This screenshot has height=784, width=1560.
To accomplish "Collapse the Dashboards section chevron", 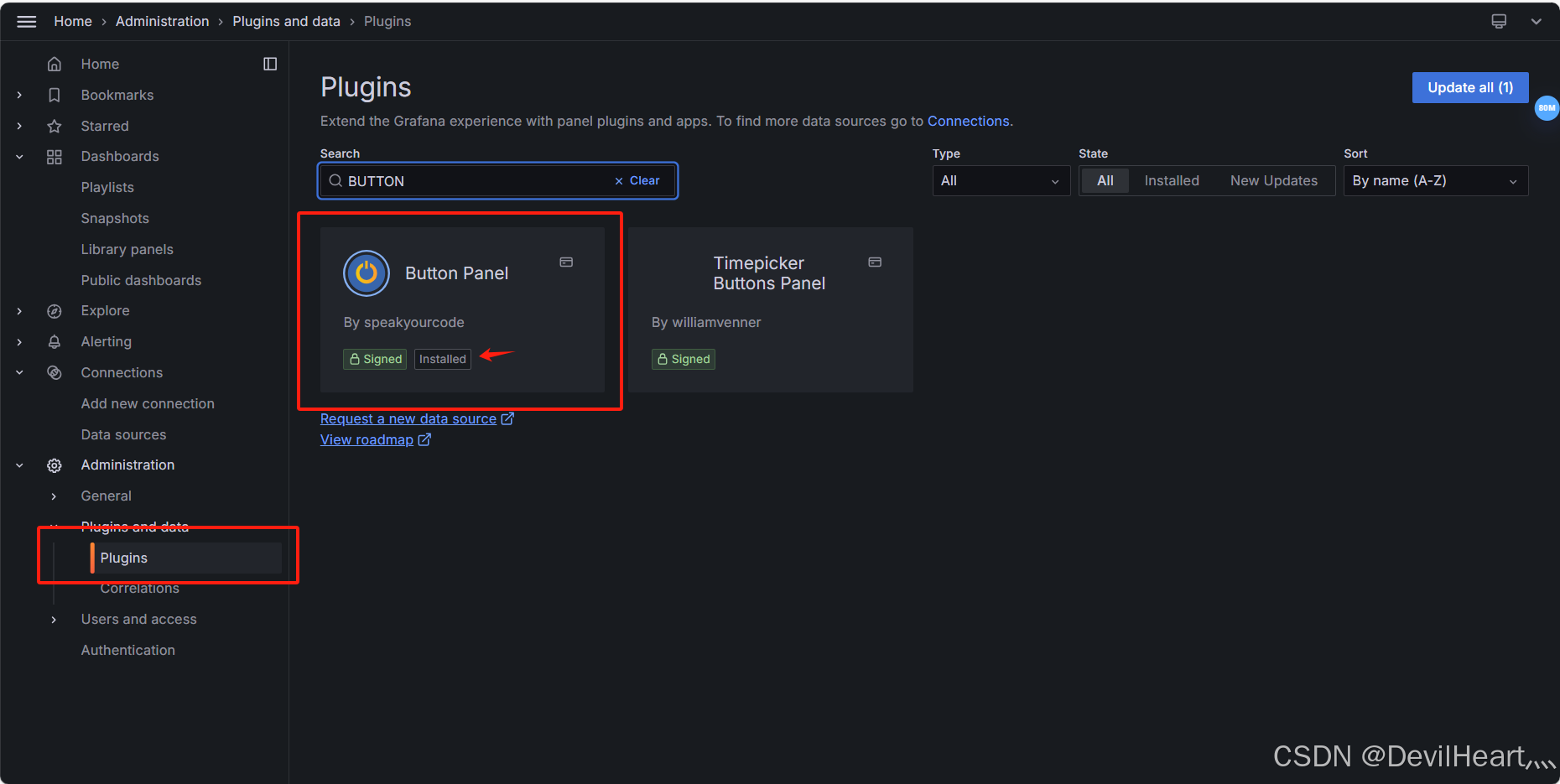I will pos(19,157).
